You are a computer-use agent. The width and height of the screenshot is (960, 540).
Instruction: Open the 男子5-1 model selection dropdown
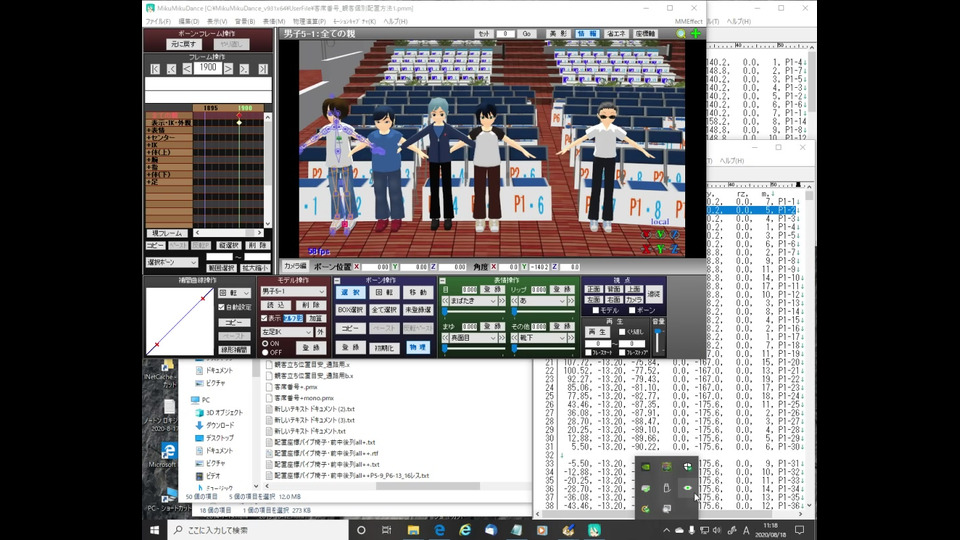293,292
